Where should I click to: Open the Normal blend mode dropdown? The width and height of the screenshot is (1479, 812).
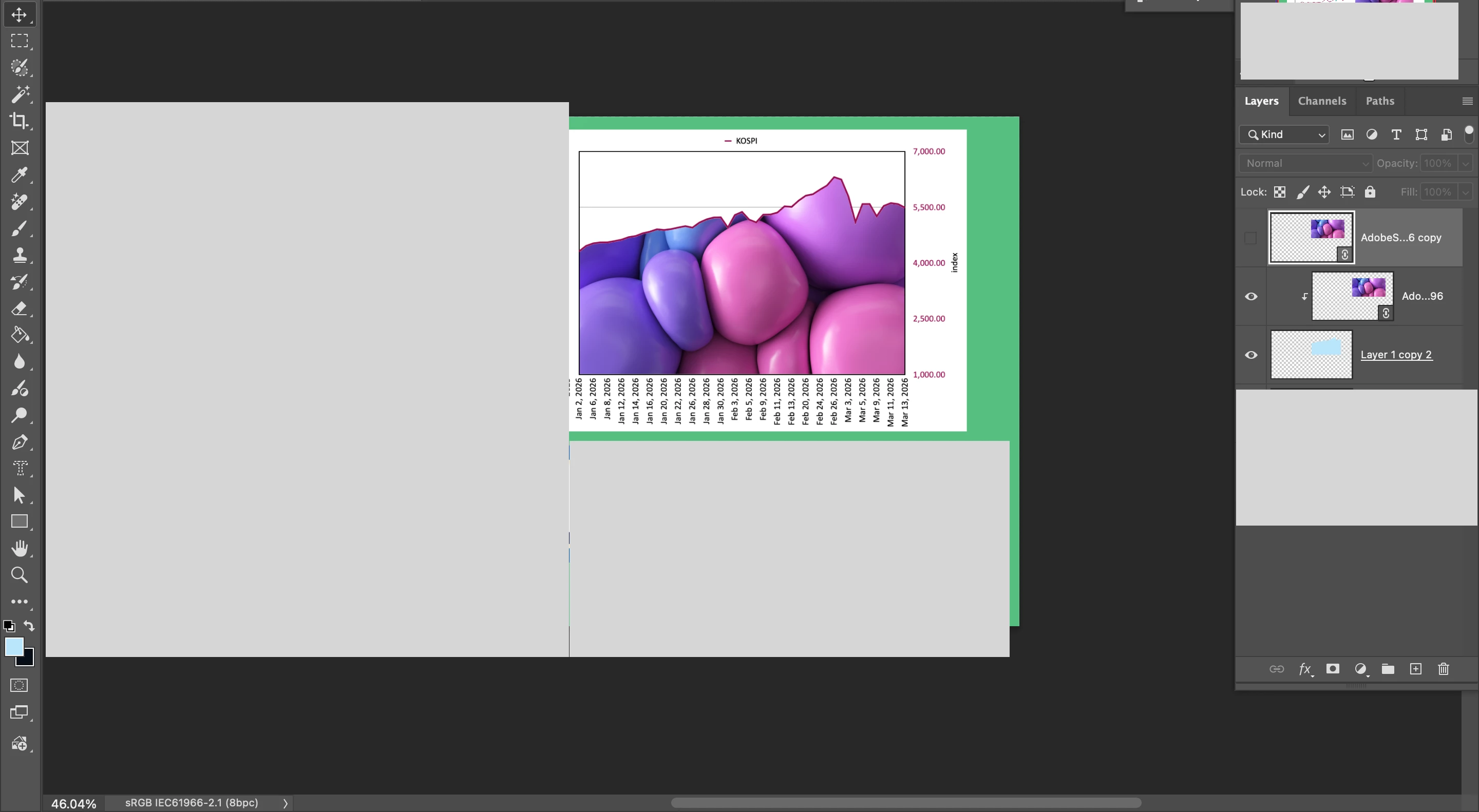tap(1304, 163)
